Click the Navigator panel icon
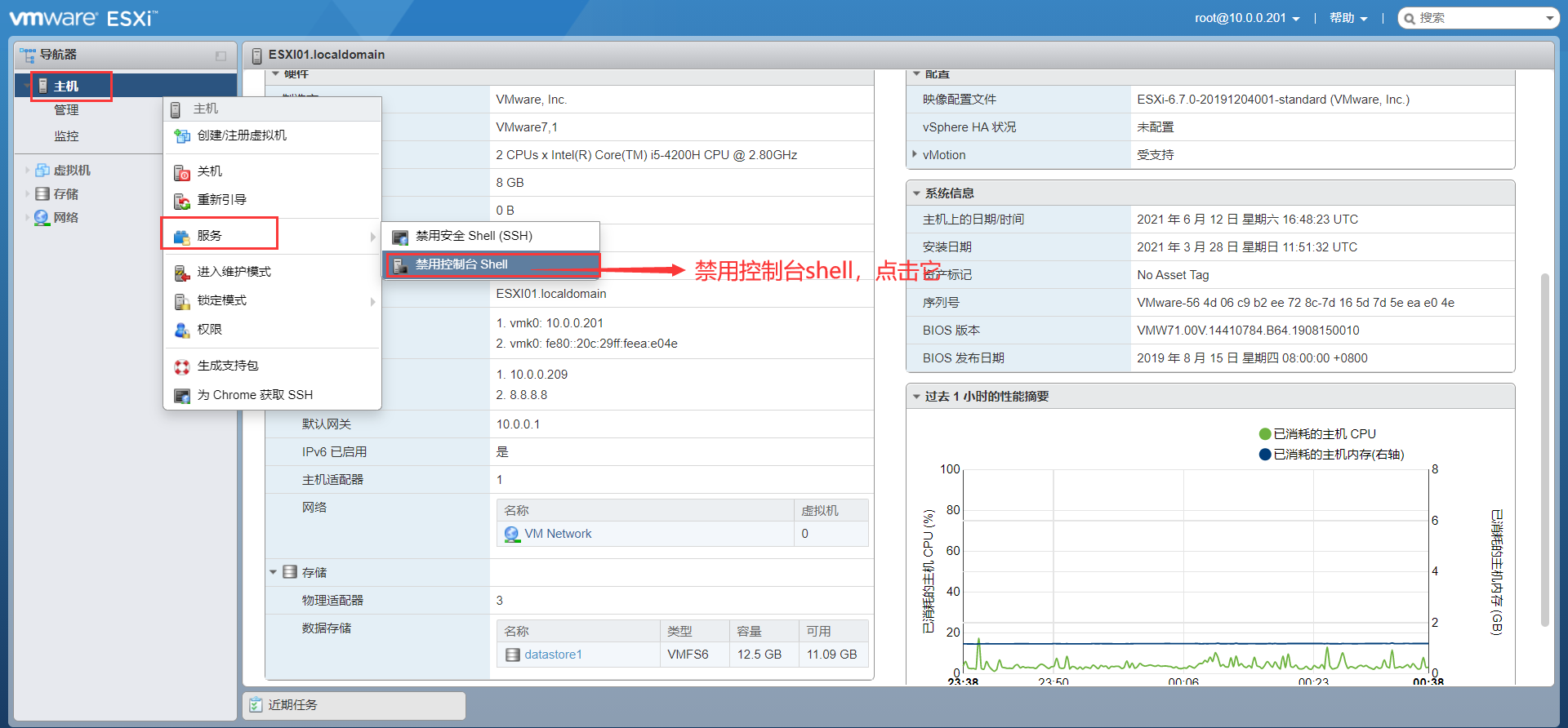 (28, 55)
